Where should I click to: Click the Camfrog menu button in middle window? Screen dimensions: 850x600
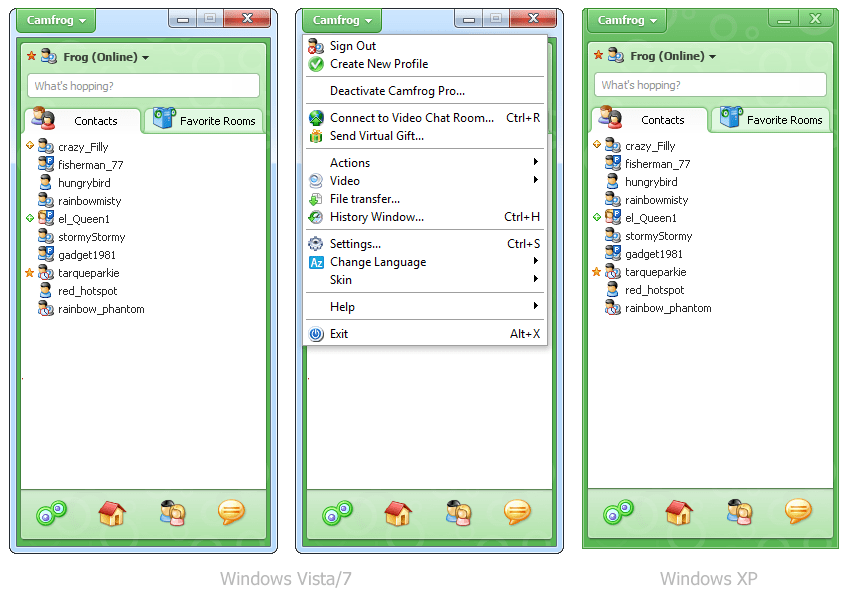coord(342,21)
